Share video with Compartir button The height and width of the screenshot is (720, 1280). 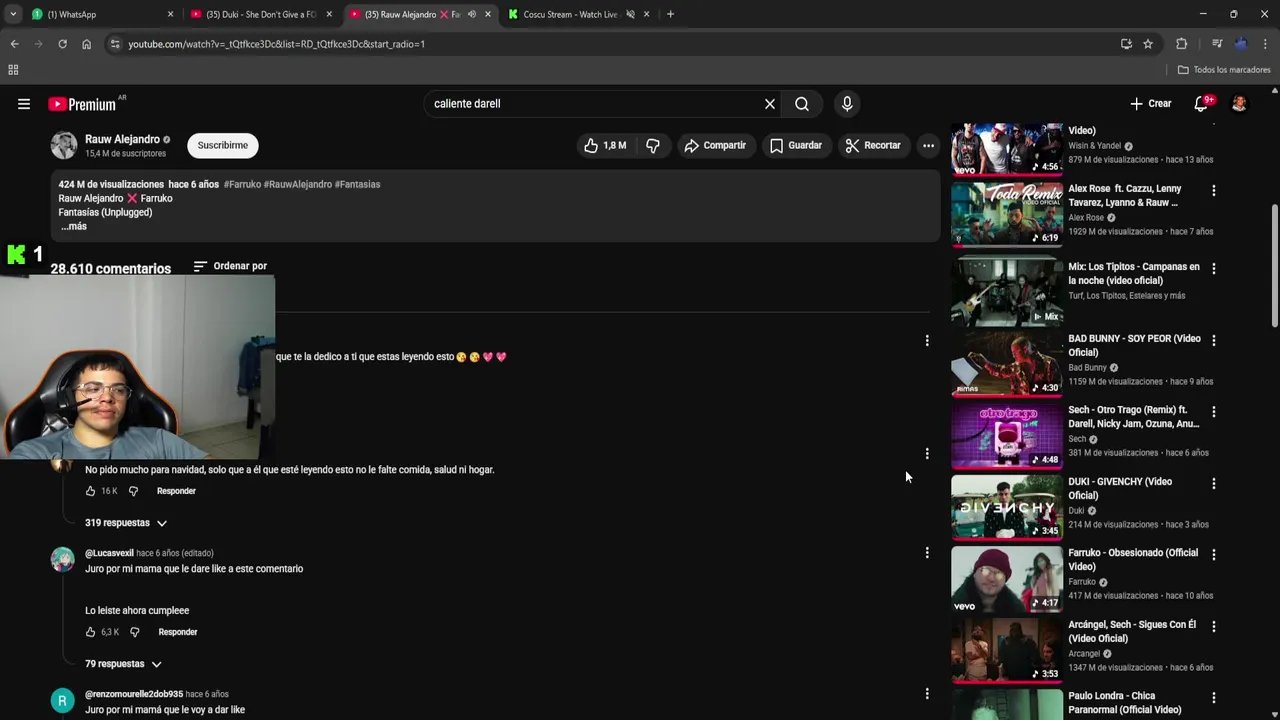pos(715,145)
